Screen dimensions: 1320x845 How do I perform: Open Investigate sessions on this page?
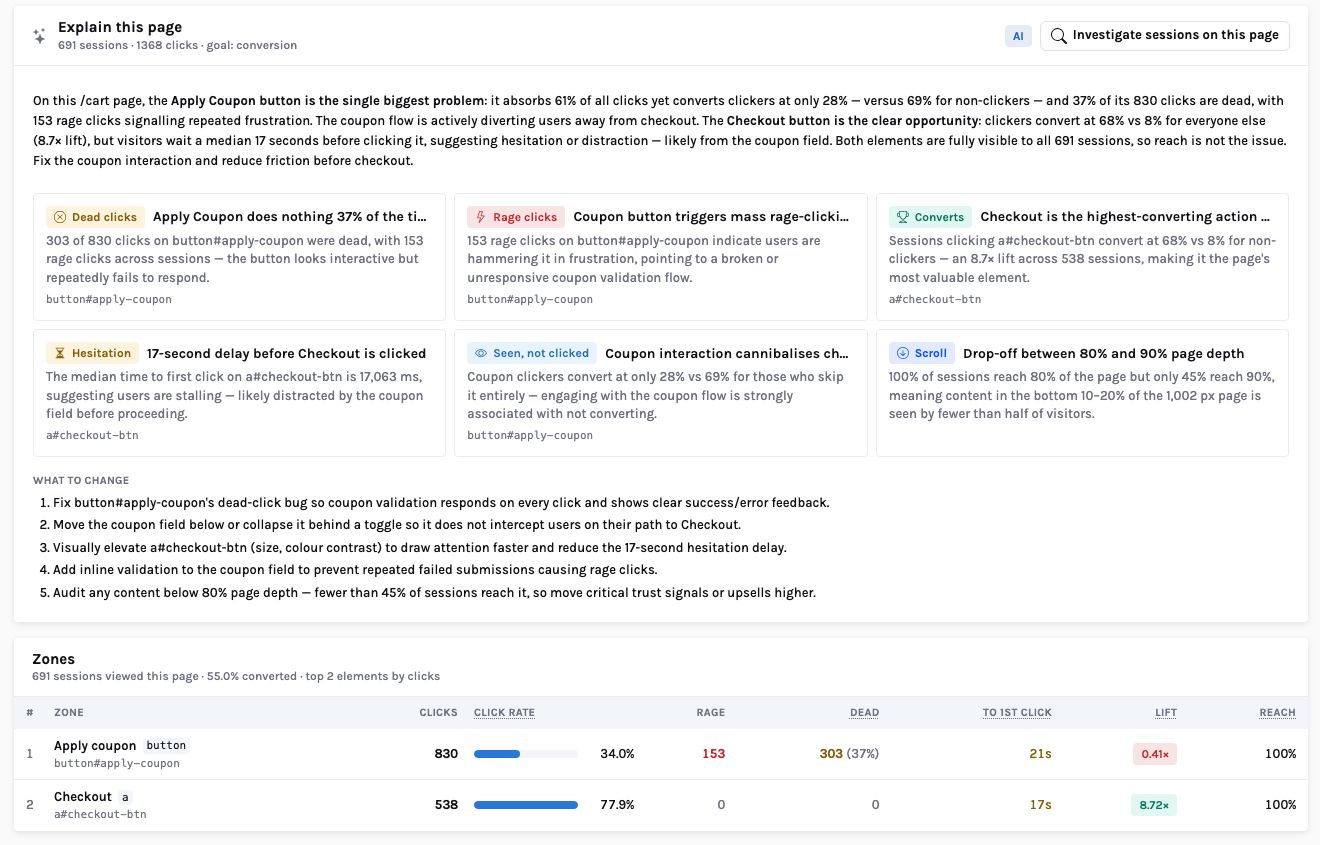pos(1165,36)
